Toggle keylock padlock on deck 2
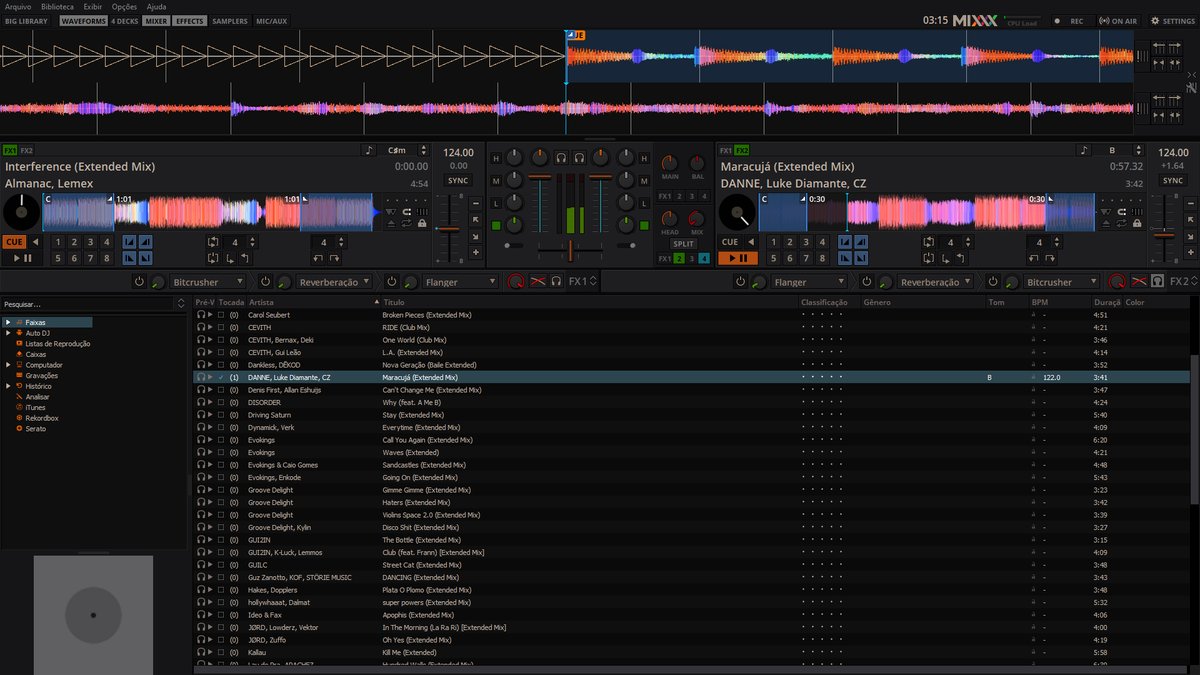 coord(1137,223)
